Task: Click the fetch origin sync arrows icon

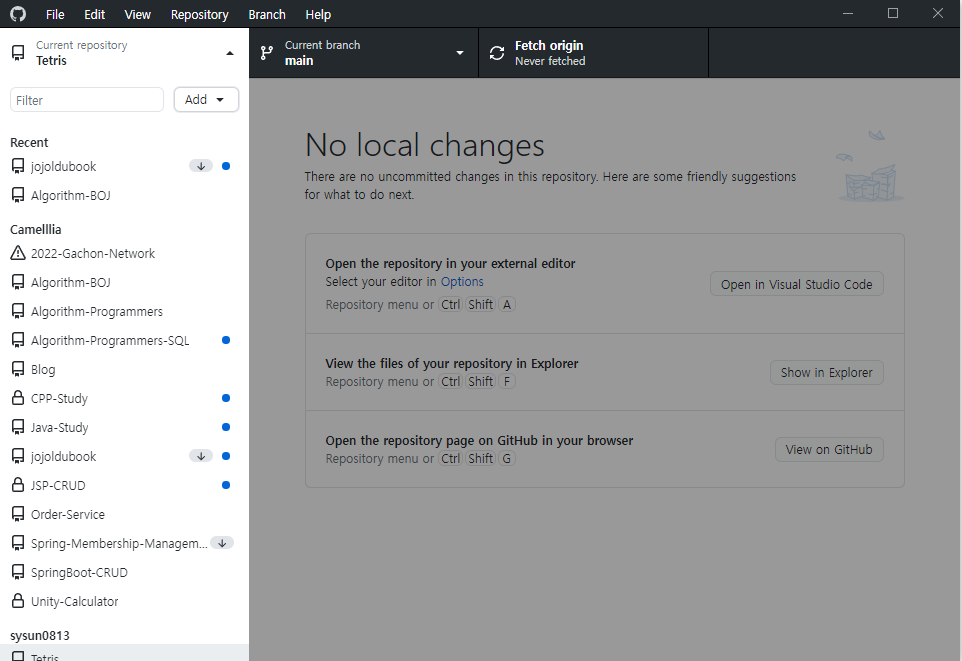Action: [497, 53]
